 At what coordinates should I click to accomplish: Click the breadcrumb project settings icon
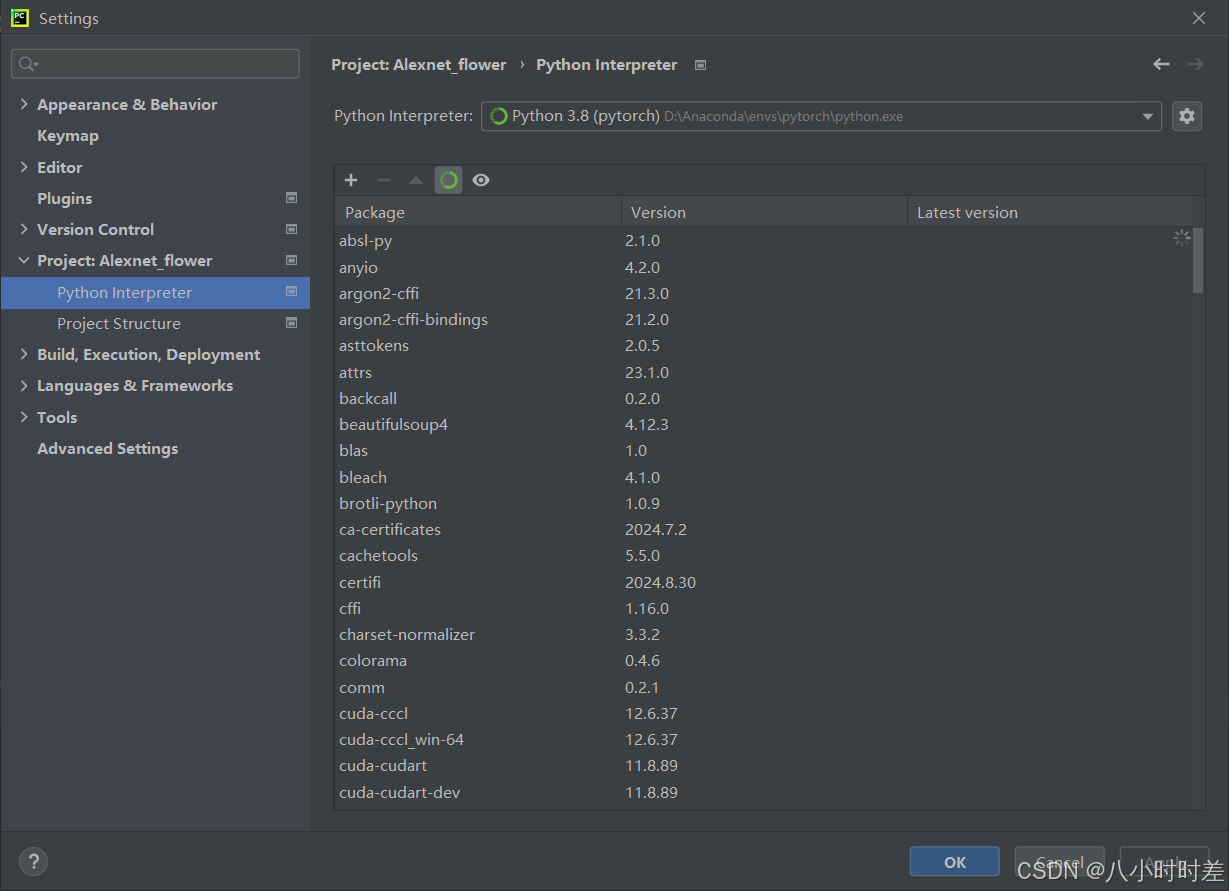(x=701, y=65)
